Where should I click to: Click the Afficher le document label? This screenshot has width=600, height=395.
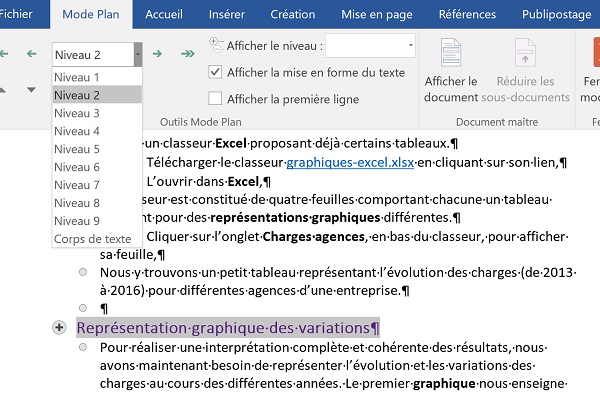click(x=451, y=89)
